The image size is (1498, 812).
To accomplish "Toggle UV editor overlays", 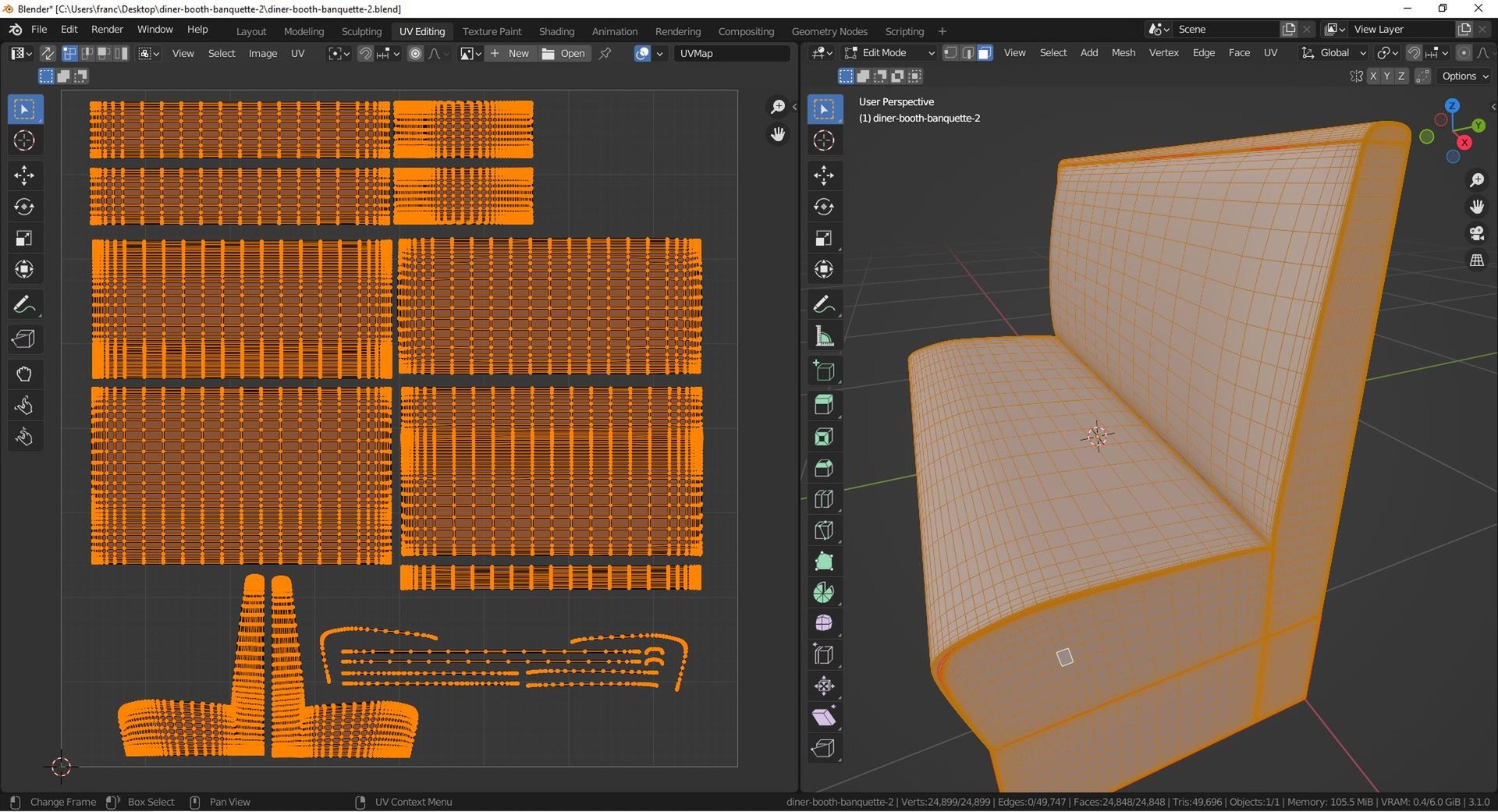I will 642,53.
